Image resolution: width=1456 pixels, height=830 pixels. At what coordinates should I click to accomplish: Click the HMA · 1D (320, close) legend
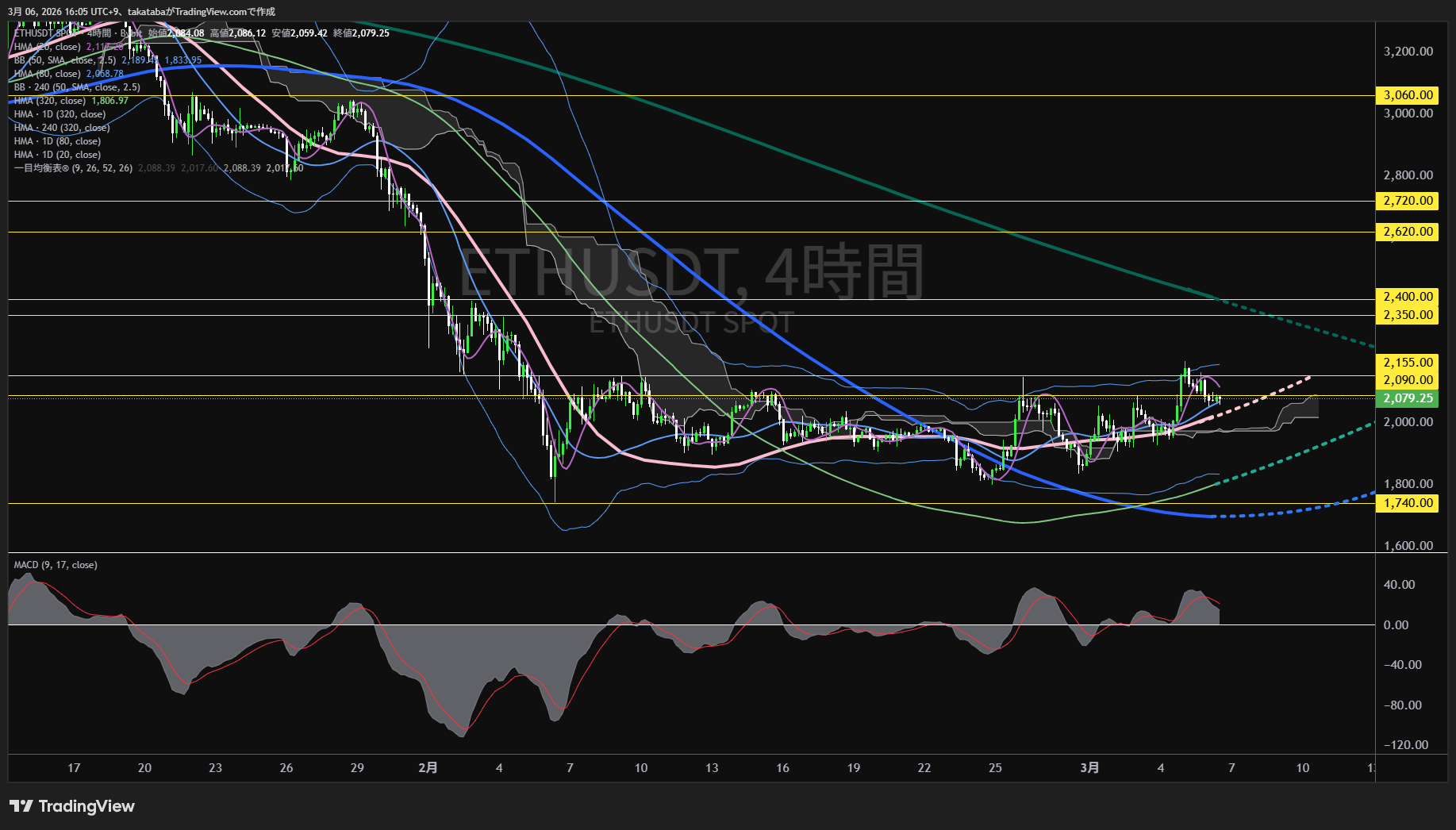pos(60,114)
